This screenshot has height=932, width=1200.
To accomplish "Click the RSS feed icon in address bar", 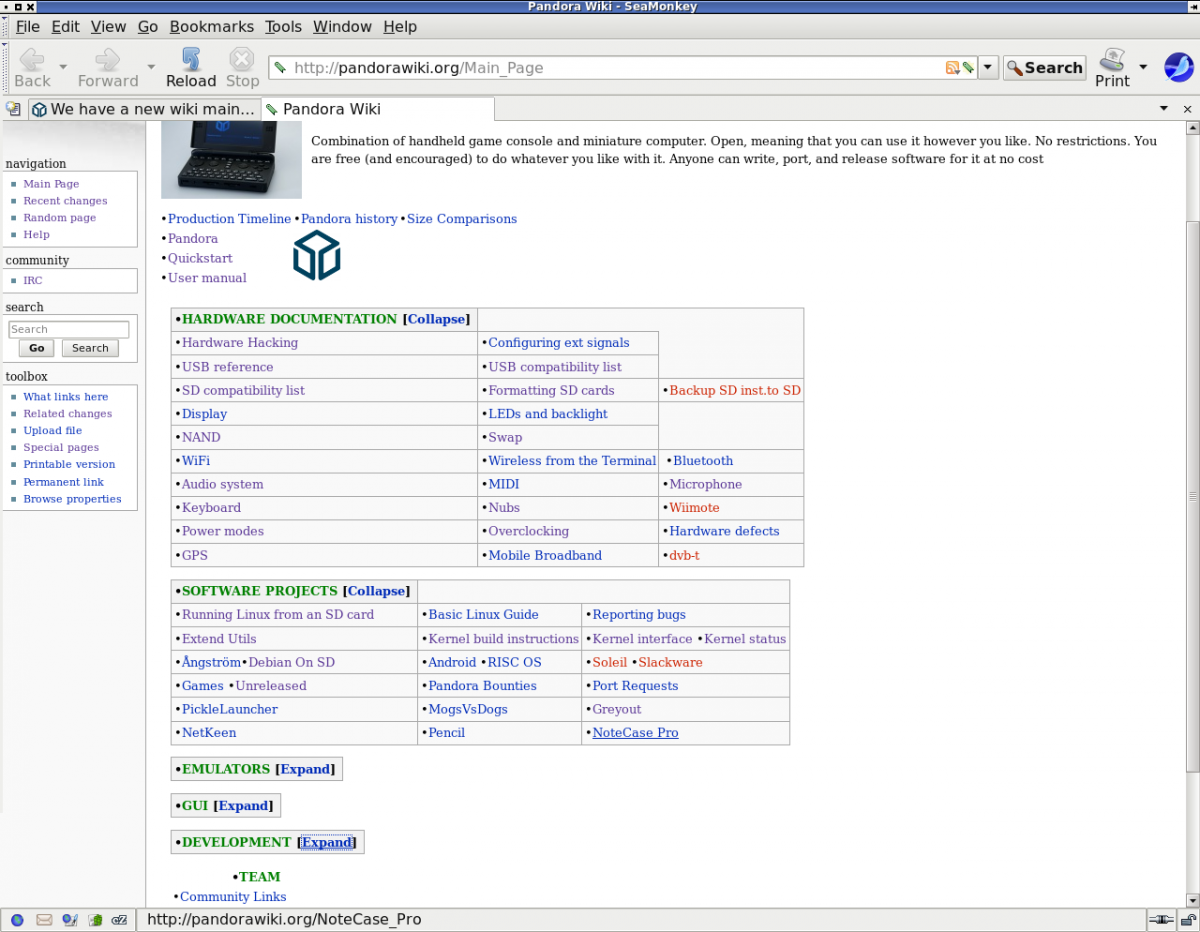I will click(x=952, y=68).
